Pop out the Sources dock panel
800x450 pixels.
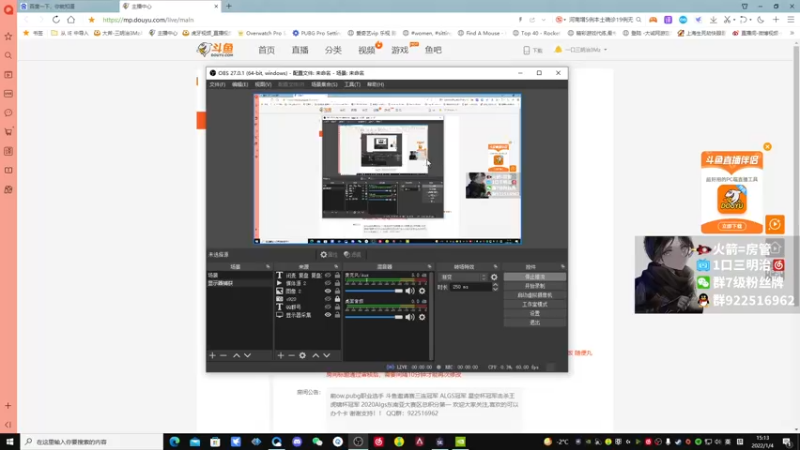(x=336, y=266)
